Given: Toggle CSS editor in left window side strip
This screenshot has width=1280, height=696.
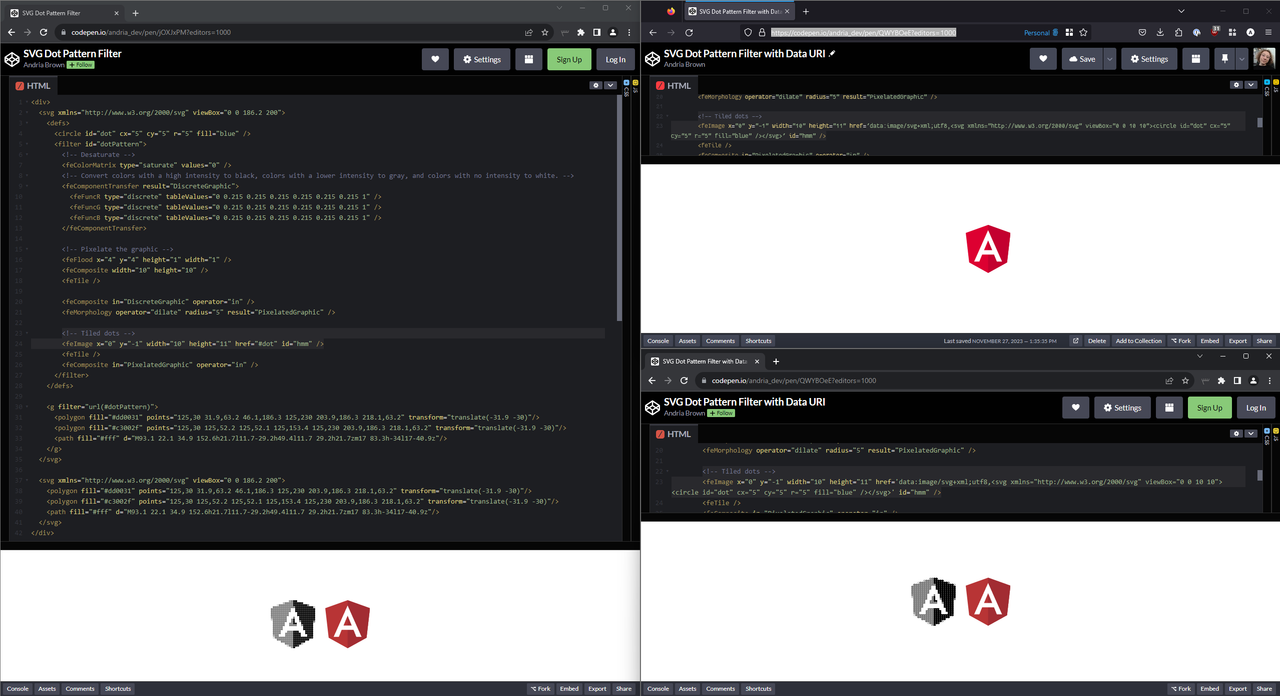Looking at the screenshot, I should (626, 88).
